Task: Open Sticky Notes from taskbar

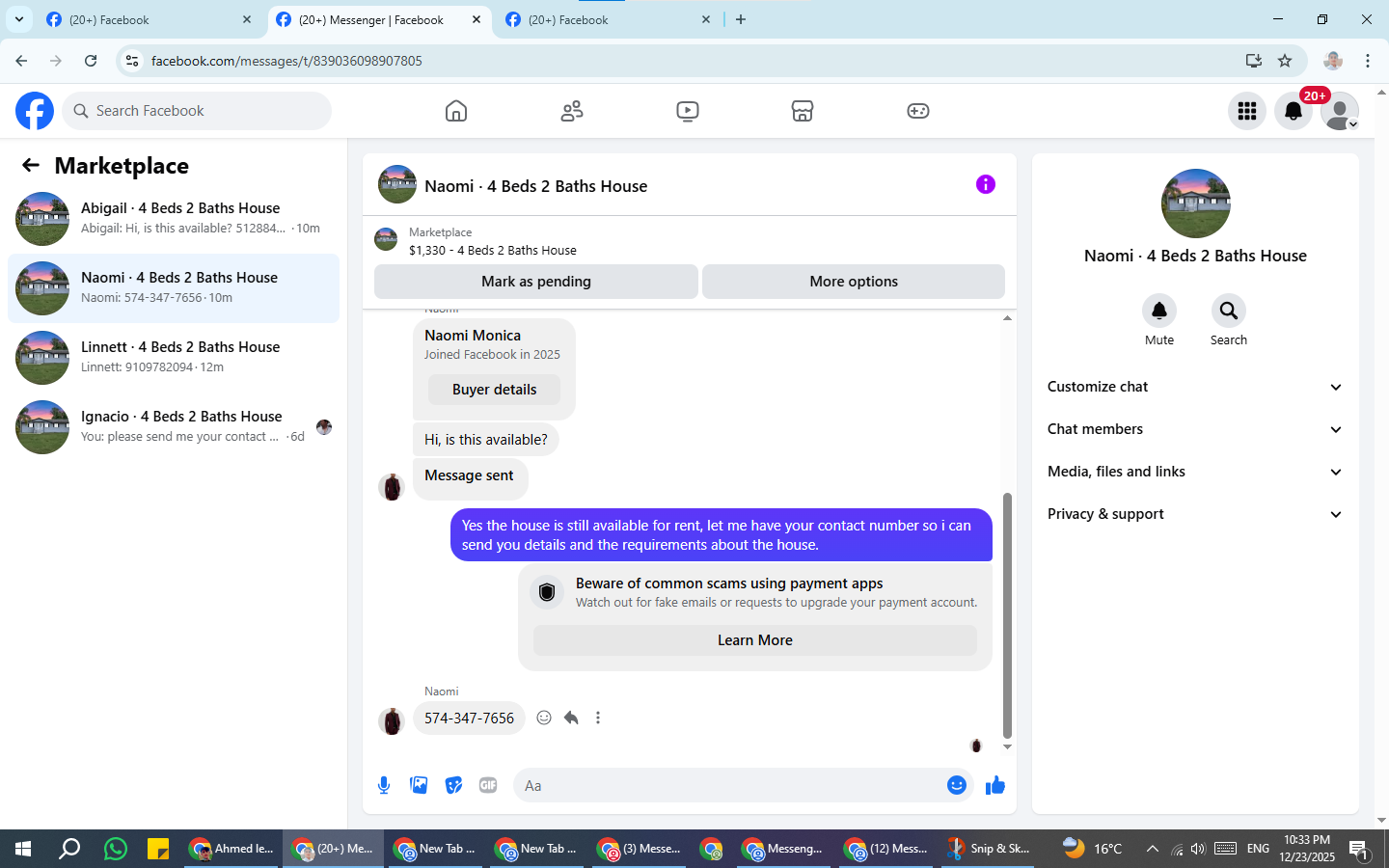Action: [x=158, y=849]
